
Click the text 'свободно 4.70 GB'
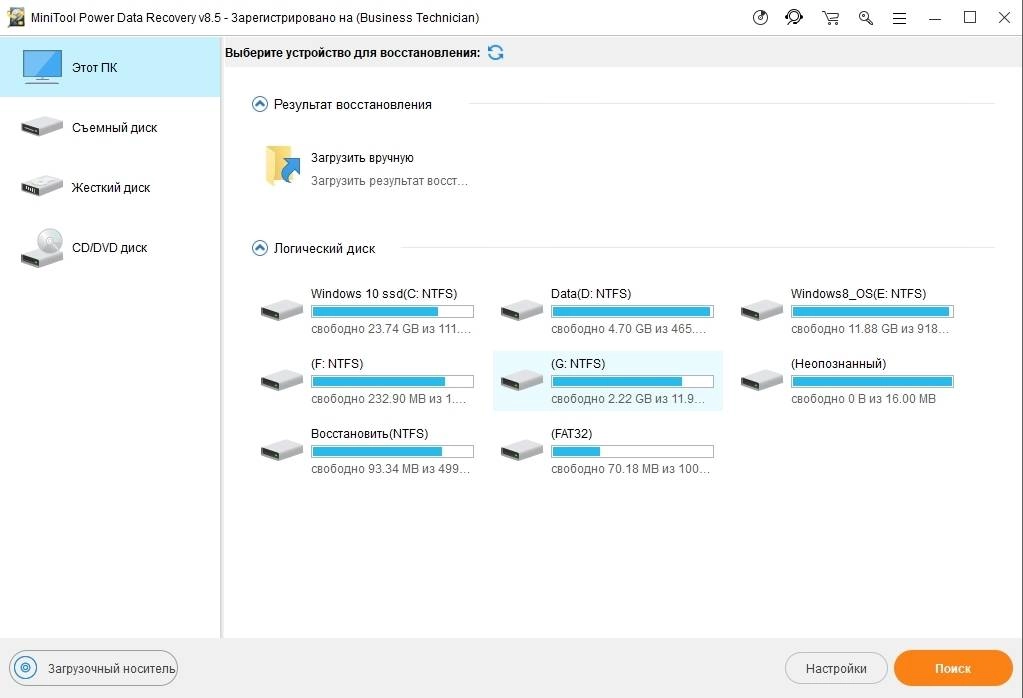click(601, 329)
